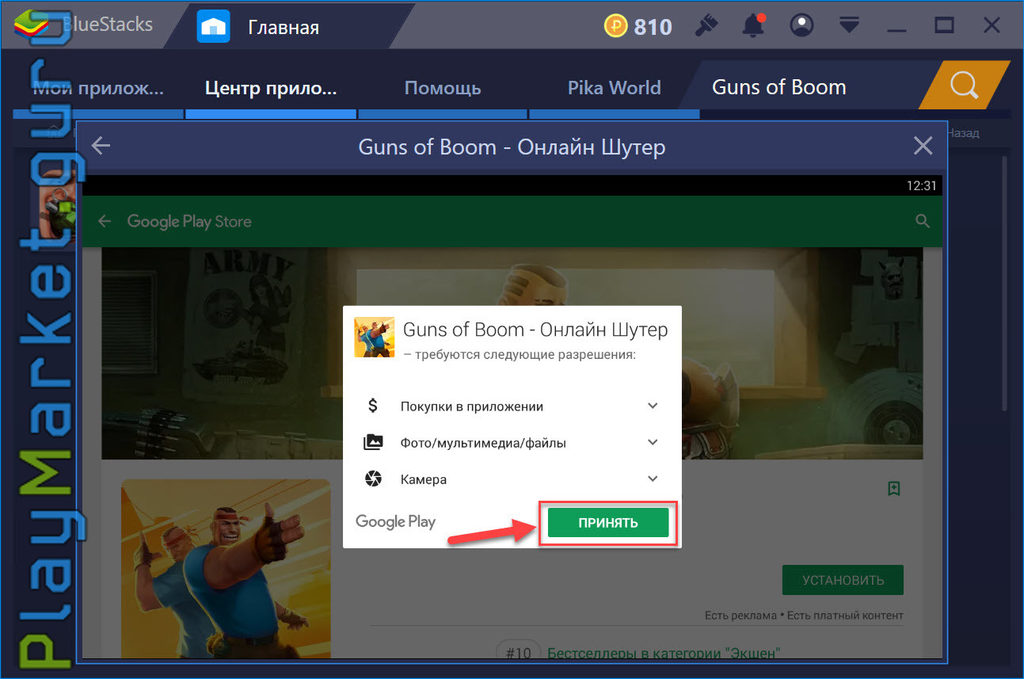The height and width of the screenshot is (679, 1024).
Task: Open the pin/theme tool icon
Action: 706,26
